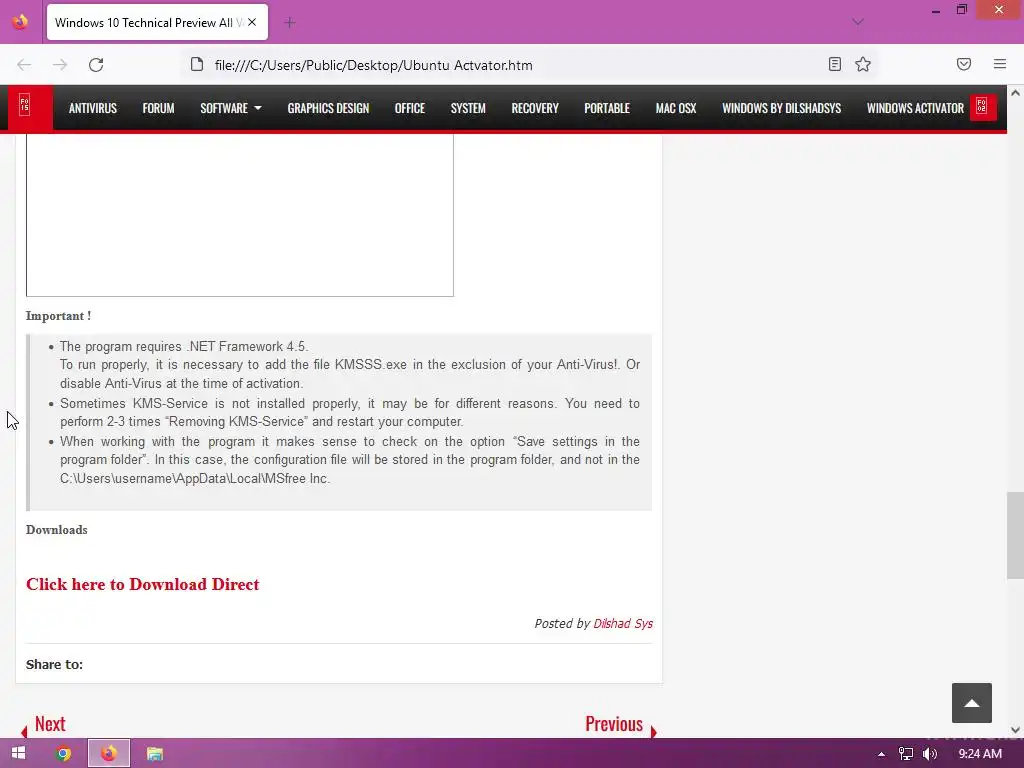Click scrollbar up arrow
This screenshot has width=1024, height=768.
pos(1015,93)
